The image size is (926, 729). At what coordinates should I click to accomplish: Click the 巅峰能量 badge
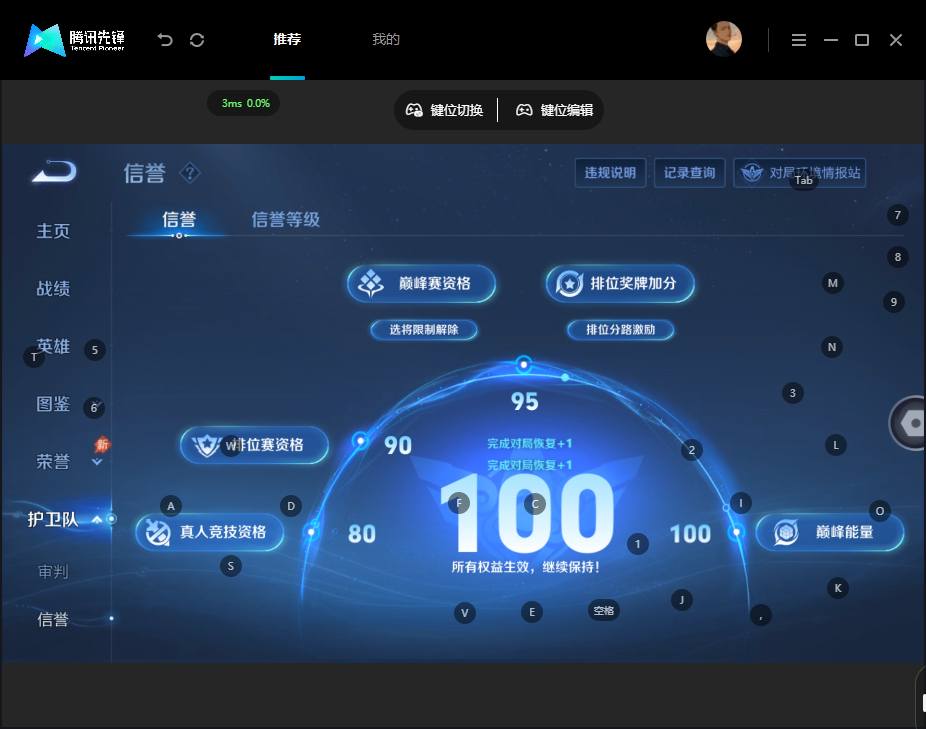(830, 532)
